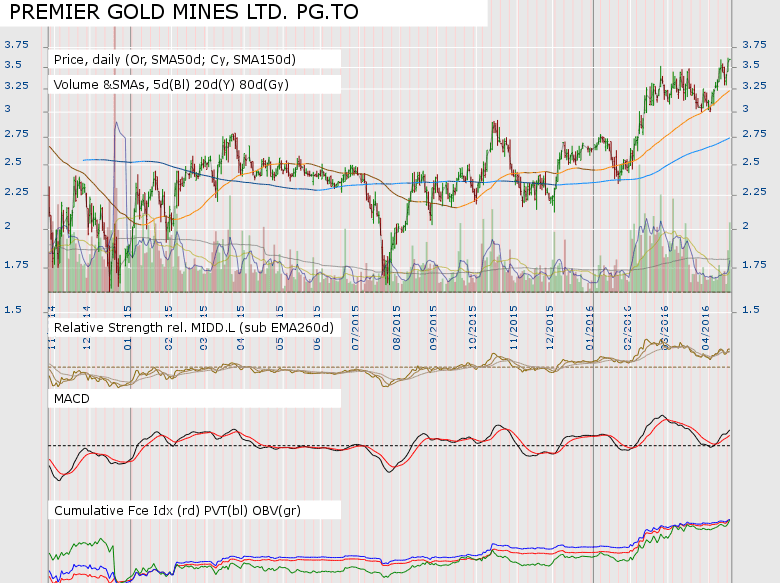Screen dimensions: 780x583
Task: Click the 3.25 value on the right price axis
Action: point(755,86)
